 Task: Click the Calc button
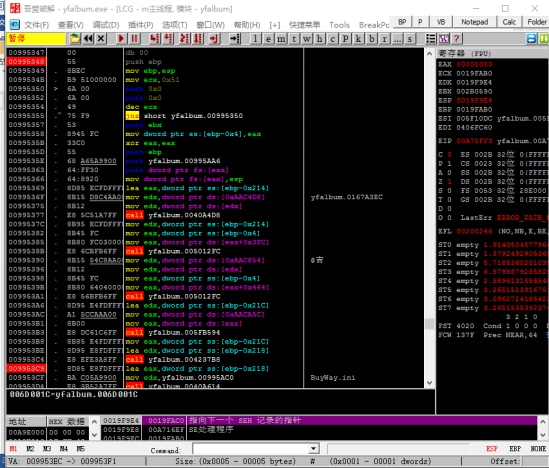pyautogui.click(x=509, y=22)
